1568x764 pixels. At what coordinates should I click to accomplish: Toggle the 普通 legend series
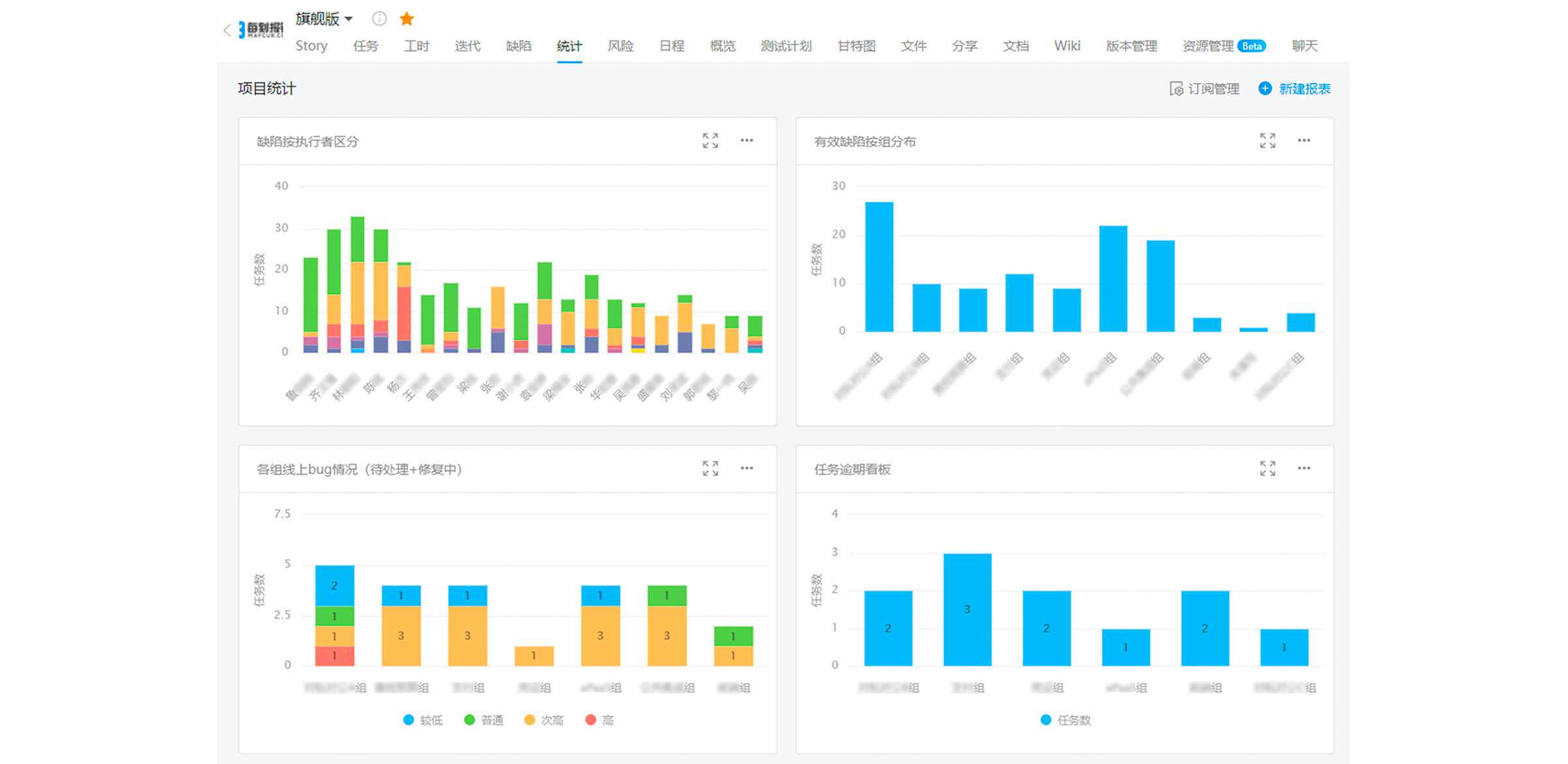click(484, 720)
